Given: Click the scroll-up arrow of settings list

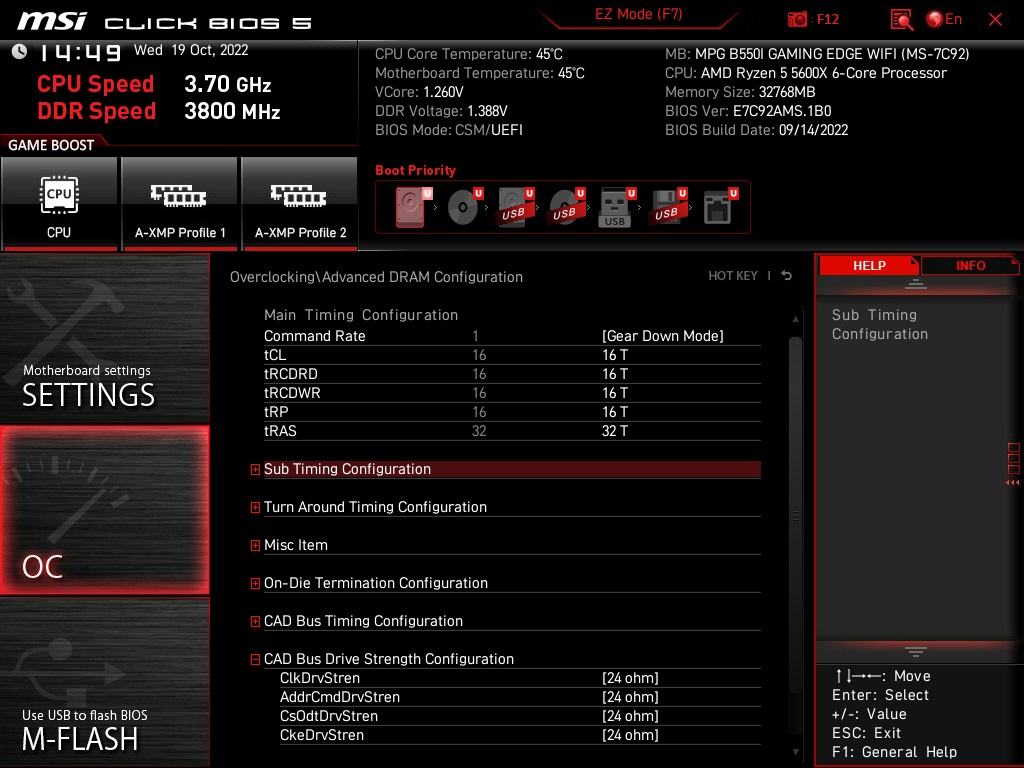Looking at the screenshot, I should (795, 319).
